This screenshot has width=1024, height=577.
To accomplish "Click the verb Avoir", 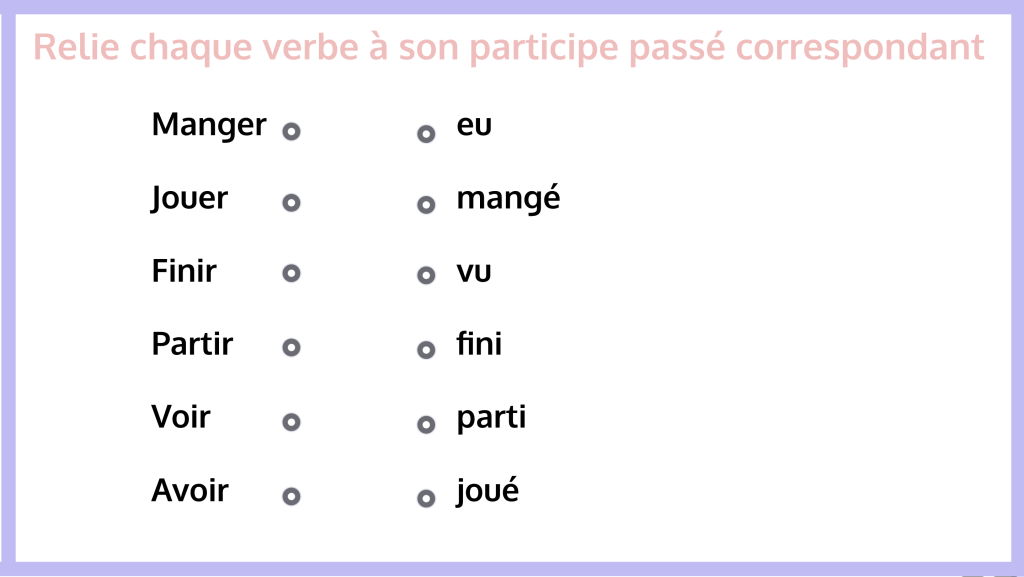I will tap(190, 491).
